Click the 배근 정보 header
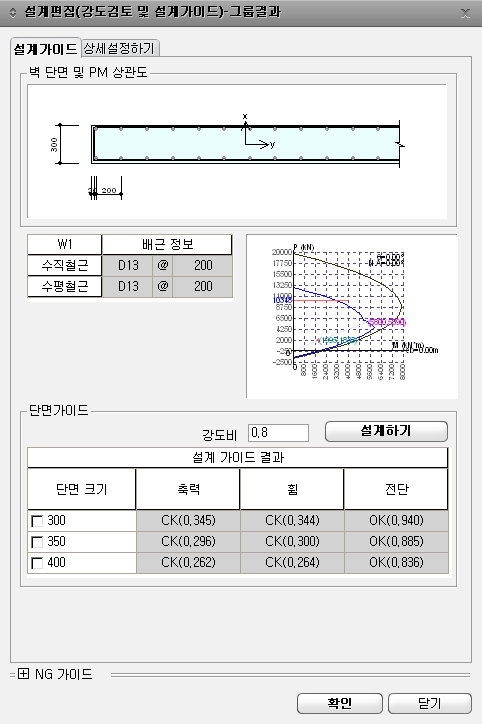The image size is (482, 724). [167, 244]
